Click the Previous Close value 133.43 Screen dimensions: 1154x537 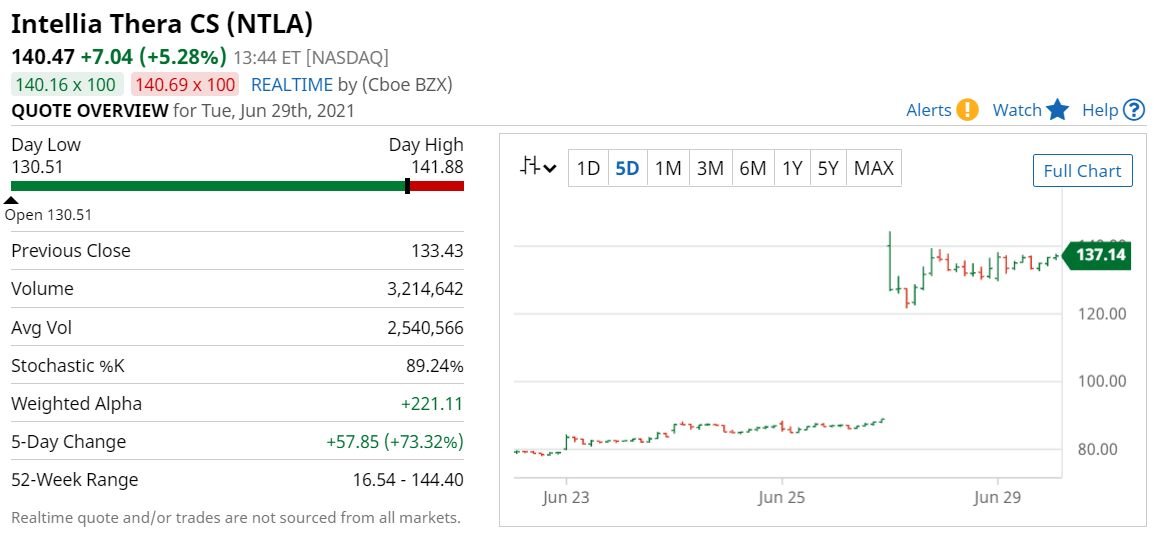tap(437, 251)
